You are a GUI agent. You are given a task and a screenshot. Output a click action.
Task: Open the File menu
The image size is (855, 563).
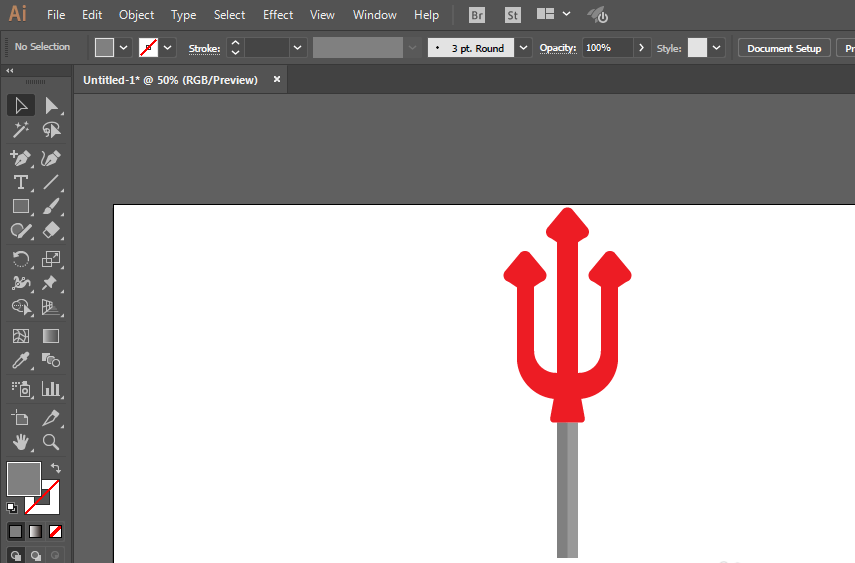[56, 15]
